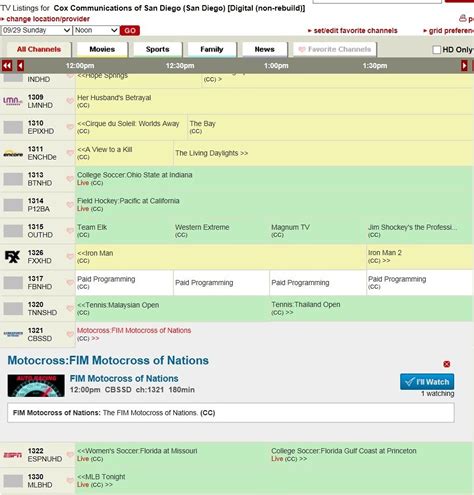Open Tennis Thailand Open listing
Viewport: 474px width, 495px height.
pyautogui.click(x=306, y=305)
